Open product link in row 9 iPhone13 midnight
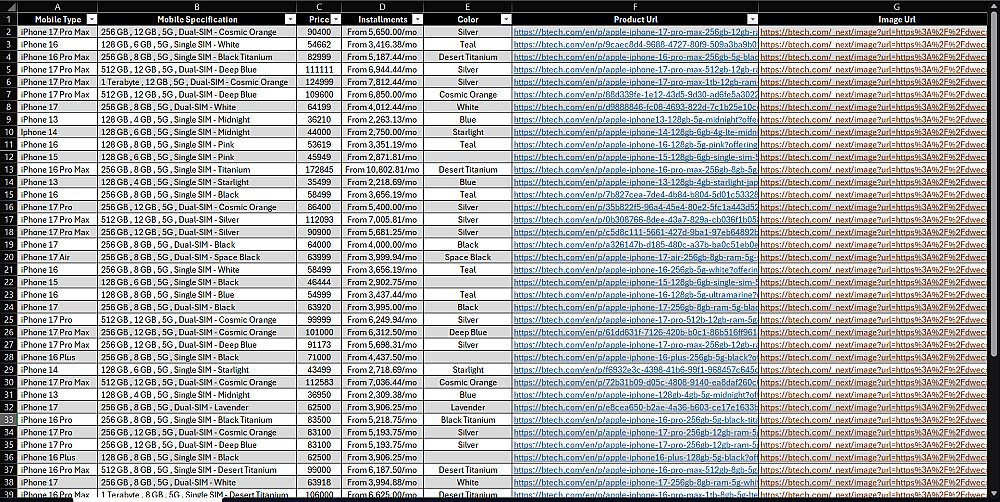Viewport: 1000px width, 502px height. coord(635,119)
